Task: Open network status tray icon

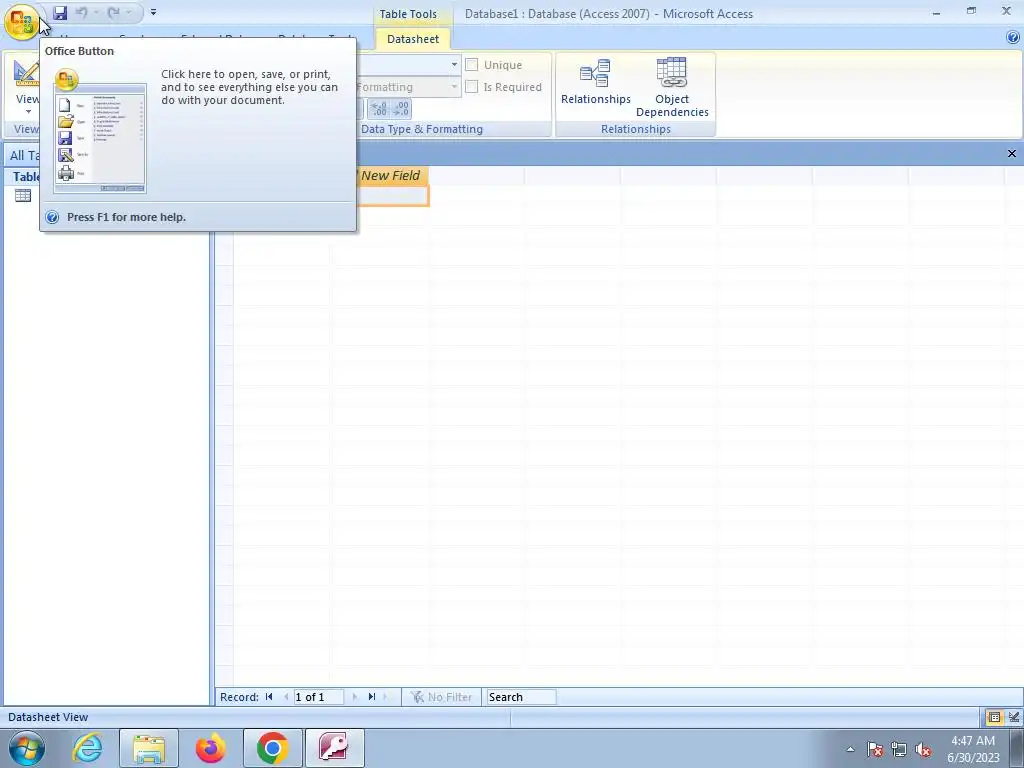Action: [899, 749]
